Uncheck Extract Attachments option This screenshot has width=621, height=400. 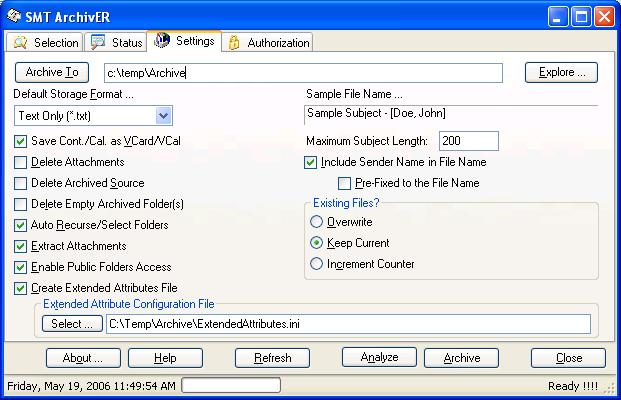coord(21,246)
